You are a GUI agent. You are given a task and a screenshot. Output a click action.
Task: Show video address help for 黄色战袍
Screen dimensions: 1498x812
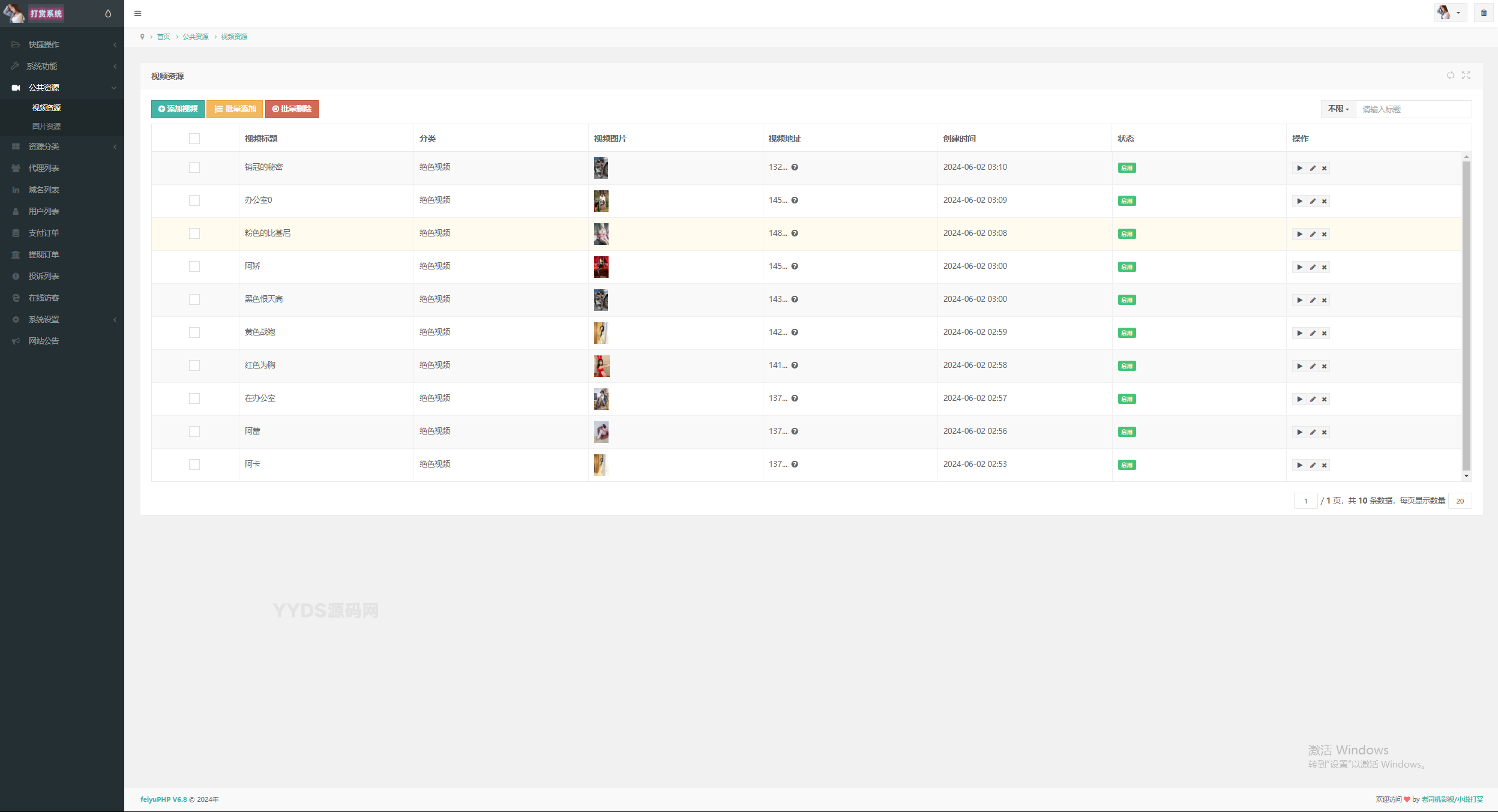point(795,332)
